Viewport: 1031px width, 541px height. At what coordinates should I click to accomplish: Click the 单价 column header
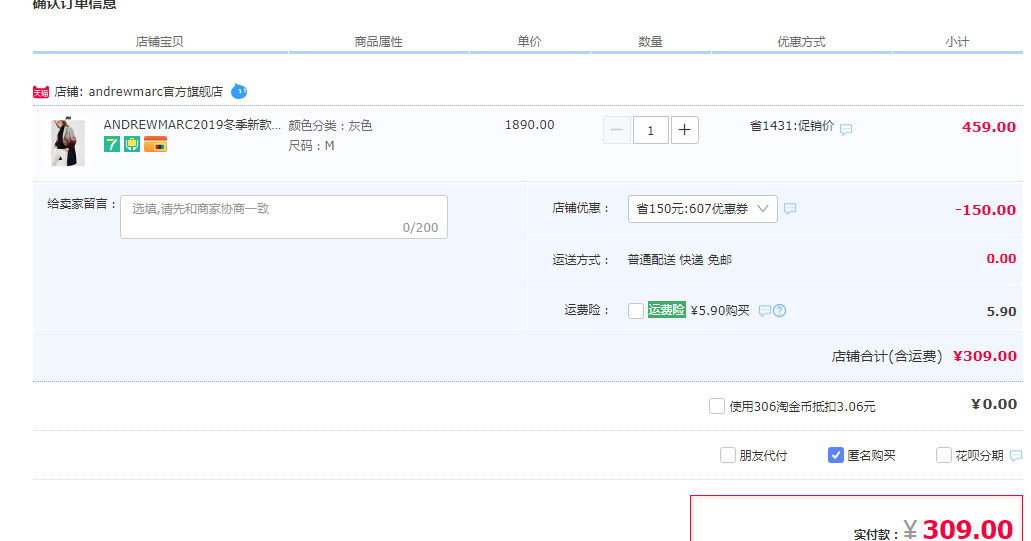tap(529, 41)
